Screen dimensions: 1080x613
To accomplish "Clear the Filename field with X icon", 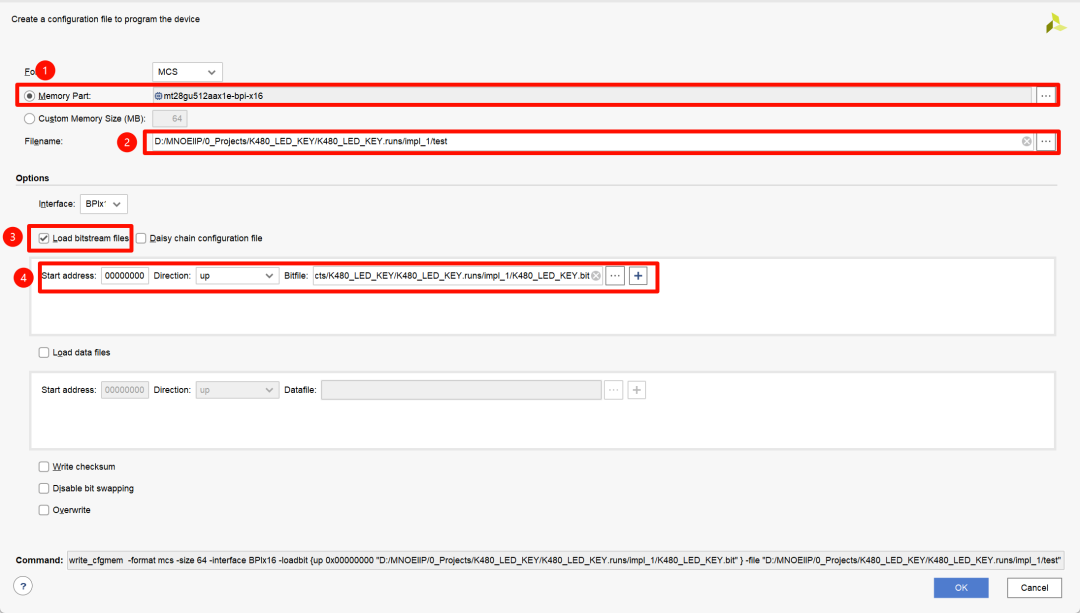I will tap(1026, 141).
